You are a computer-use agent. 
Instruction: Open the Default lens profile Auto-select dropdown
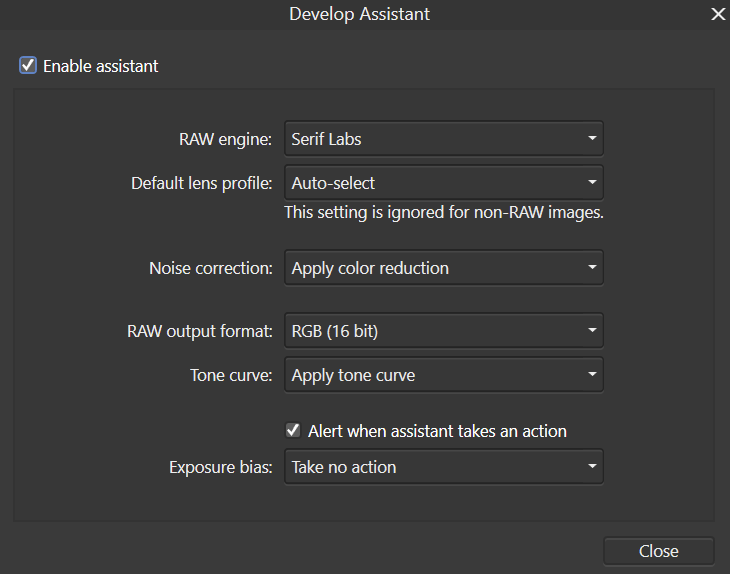tap(444, 182)
